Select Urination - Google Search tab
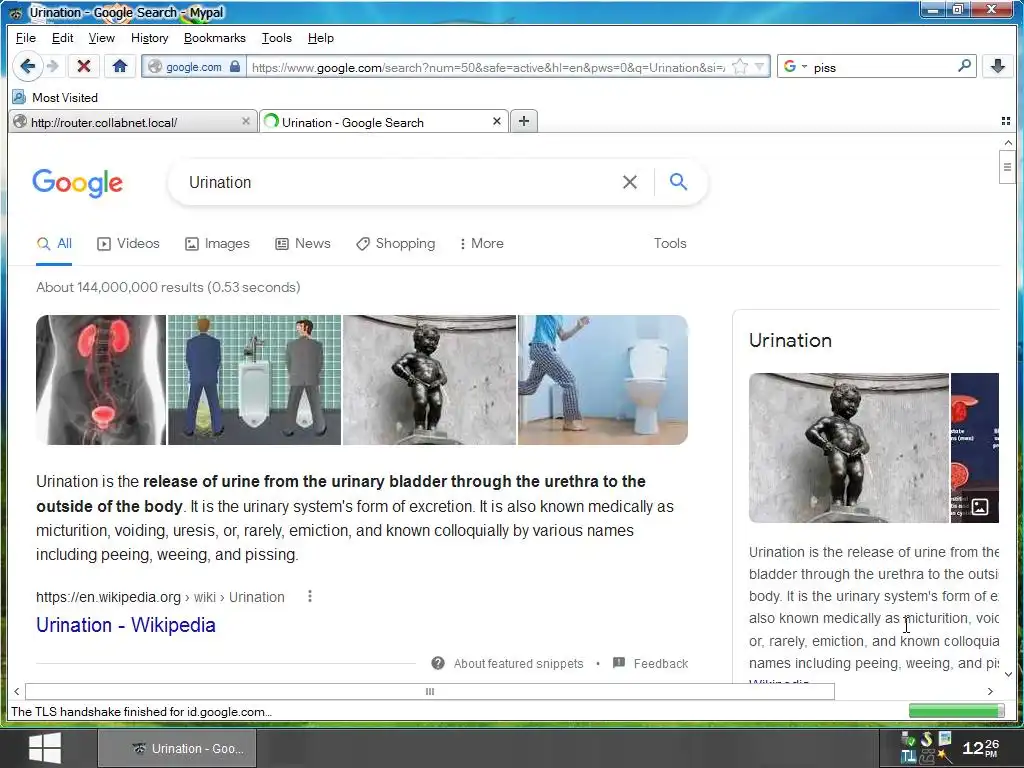The height and width of the screenshot is (768, 1024). [x=384, y=122]
